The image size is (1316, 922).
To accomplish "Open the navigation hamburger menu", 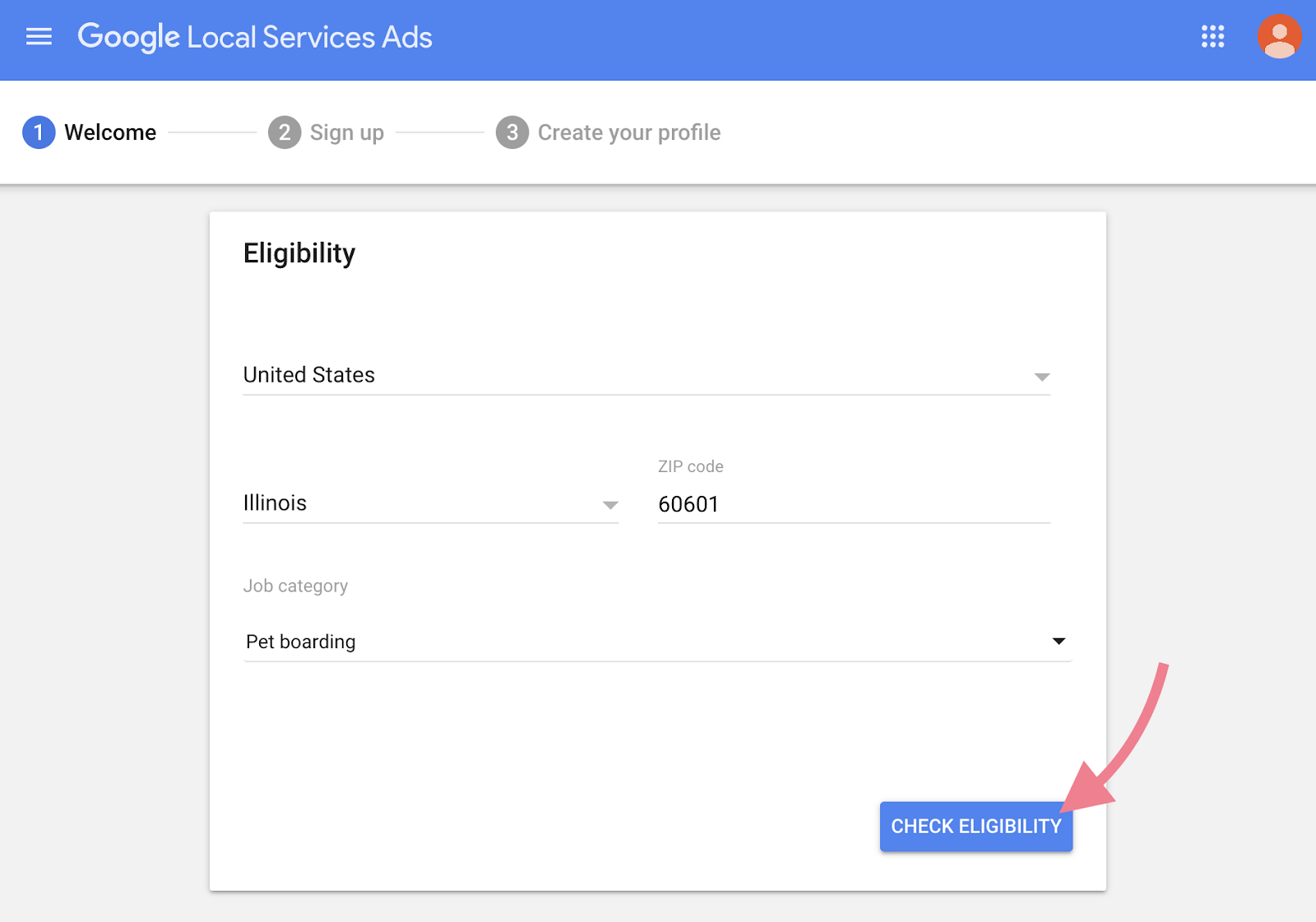I will click(38, 37).
